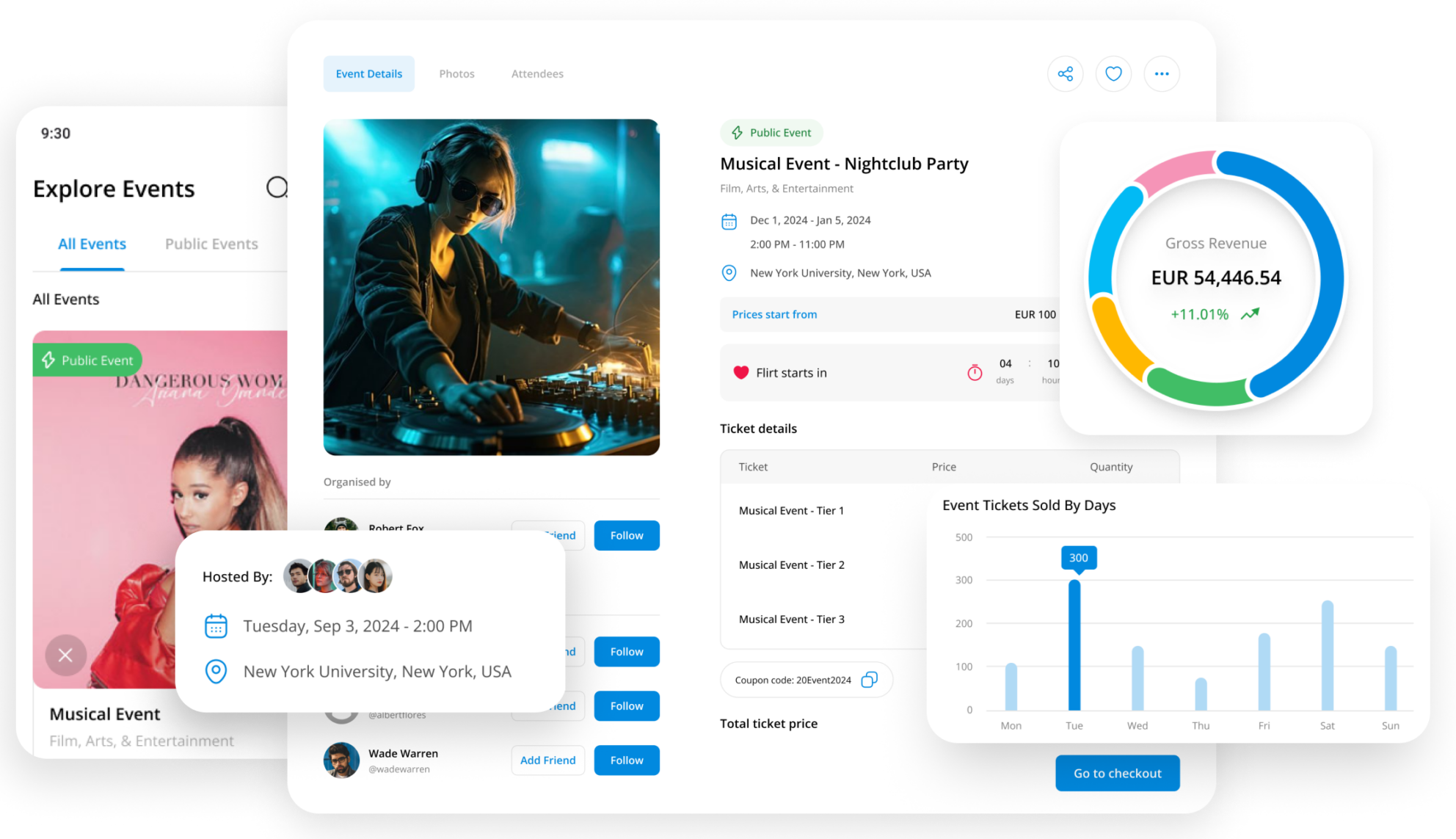
Task: Click the calendar icon next to Dec 1, 2024
Action: tap(729, 221)
